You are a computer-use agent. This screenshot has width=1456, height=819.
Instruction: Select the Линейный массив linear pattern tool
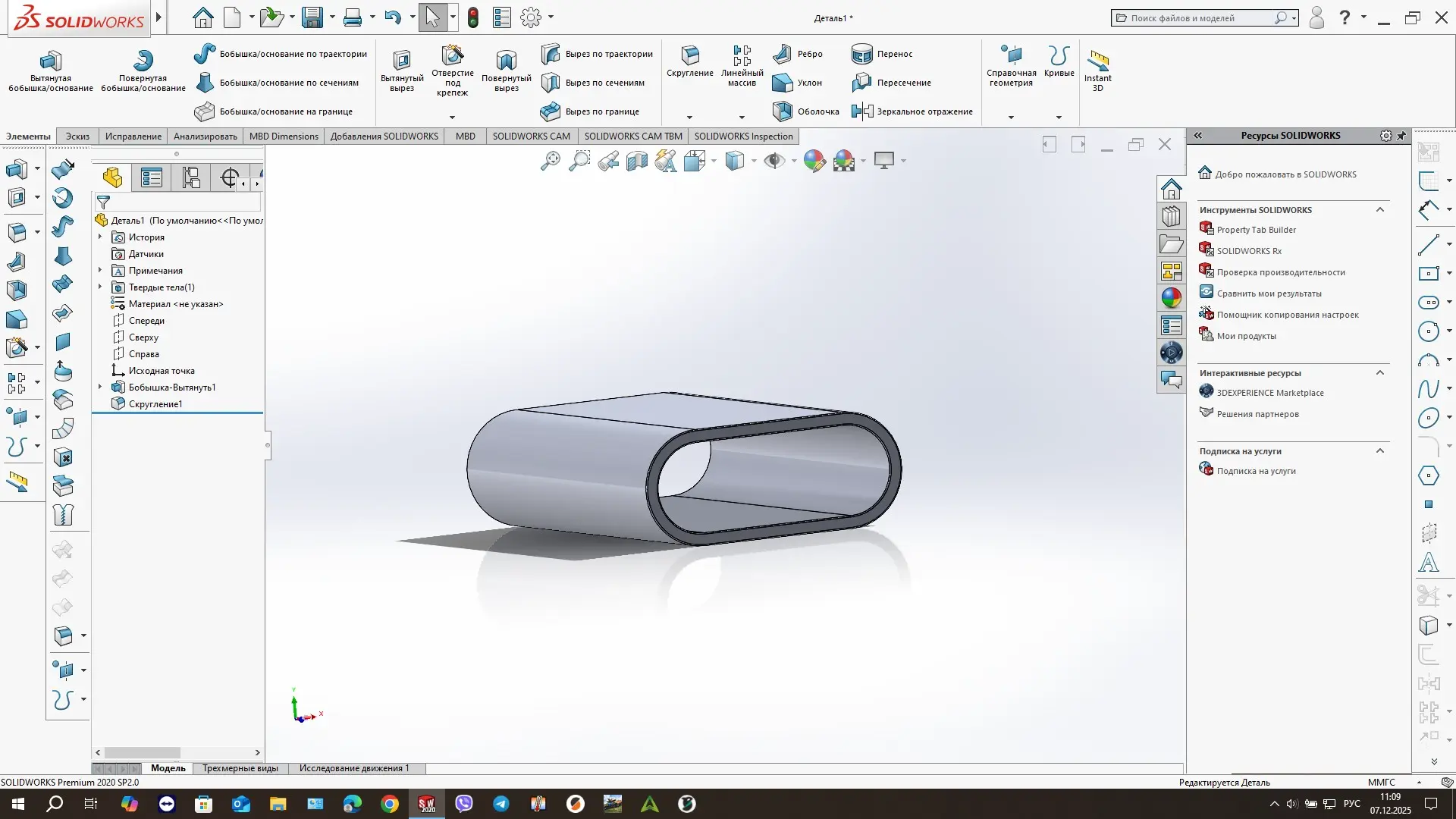(x=742, y=66)
